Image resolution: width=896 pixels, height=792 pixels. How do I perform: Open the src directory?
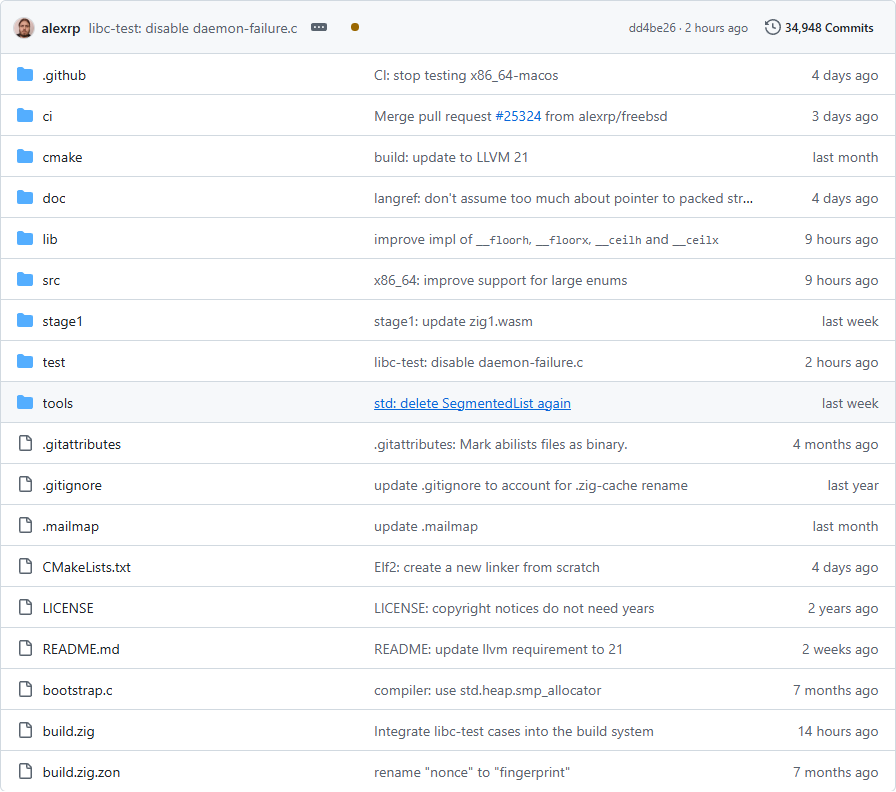[x=51, y=280]
